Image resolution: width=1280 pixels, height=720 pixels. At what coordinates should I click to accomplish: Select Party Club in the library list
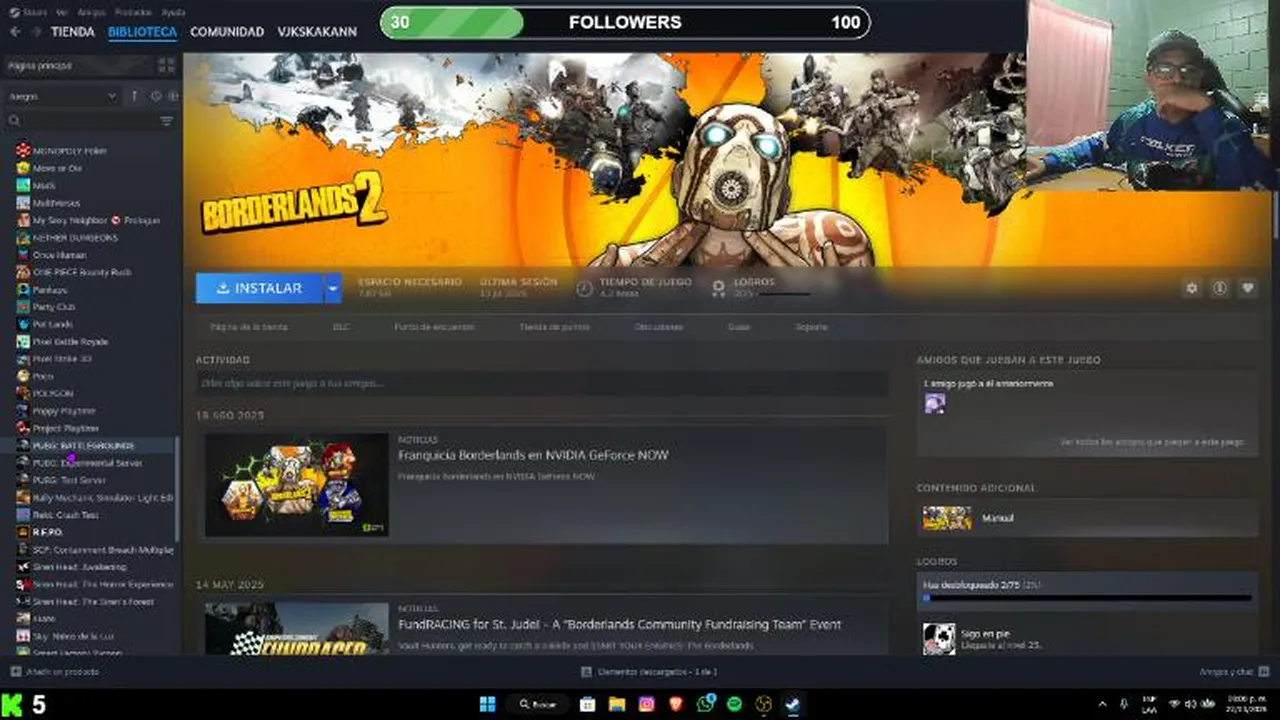pos(54,307)
